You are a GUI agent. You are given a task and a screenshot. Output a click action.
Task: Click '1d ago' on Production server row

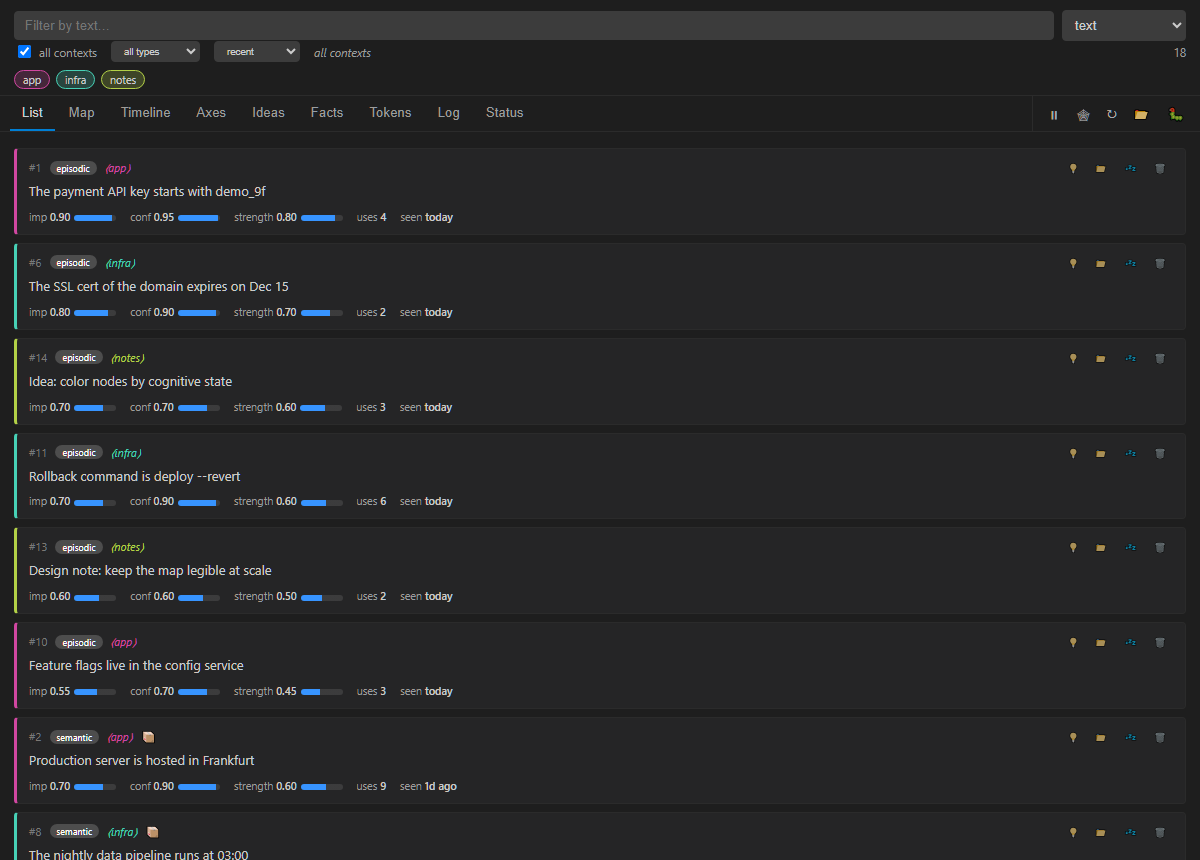click(440, 786)
